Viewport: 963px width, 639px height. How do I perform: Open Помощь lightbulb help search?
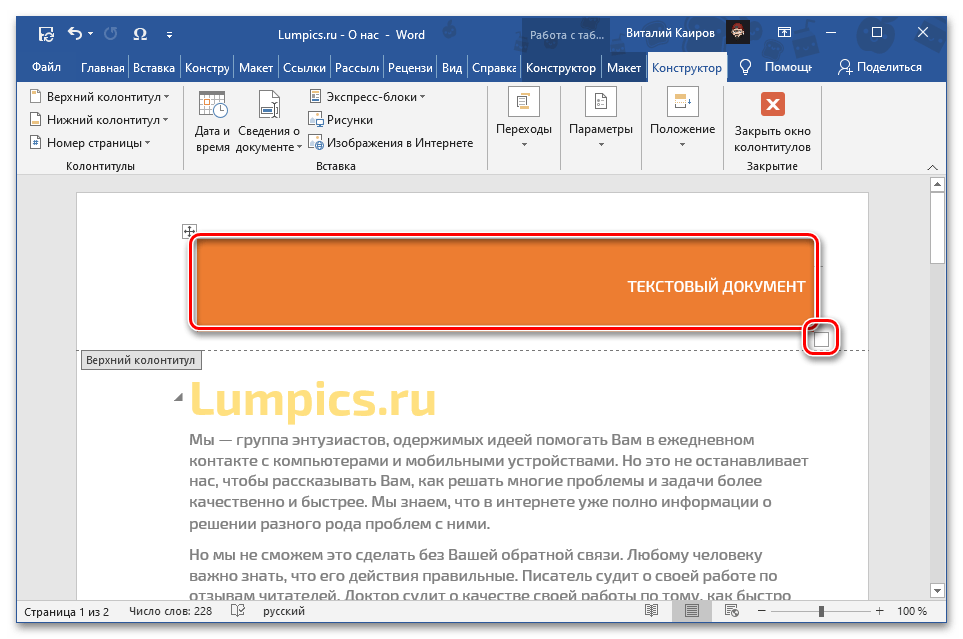pyautogui.click(x=776, y=67)
